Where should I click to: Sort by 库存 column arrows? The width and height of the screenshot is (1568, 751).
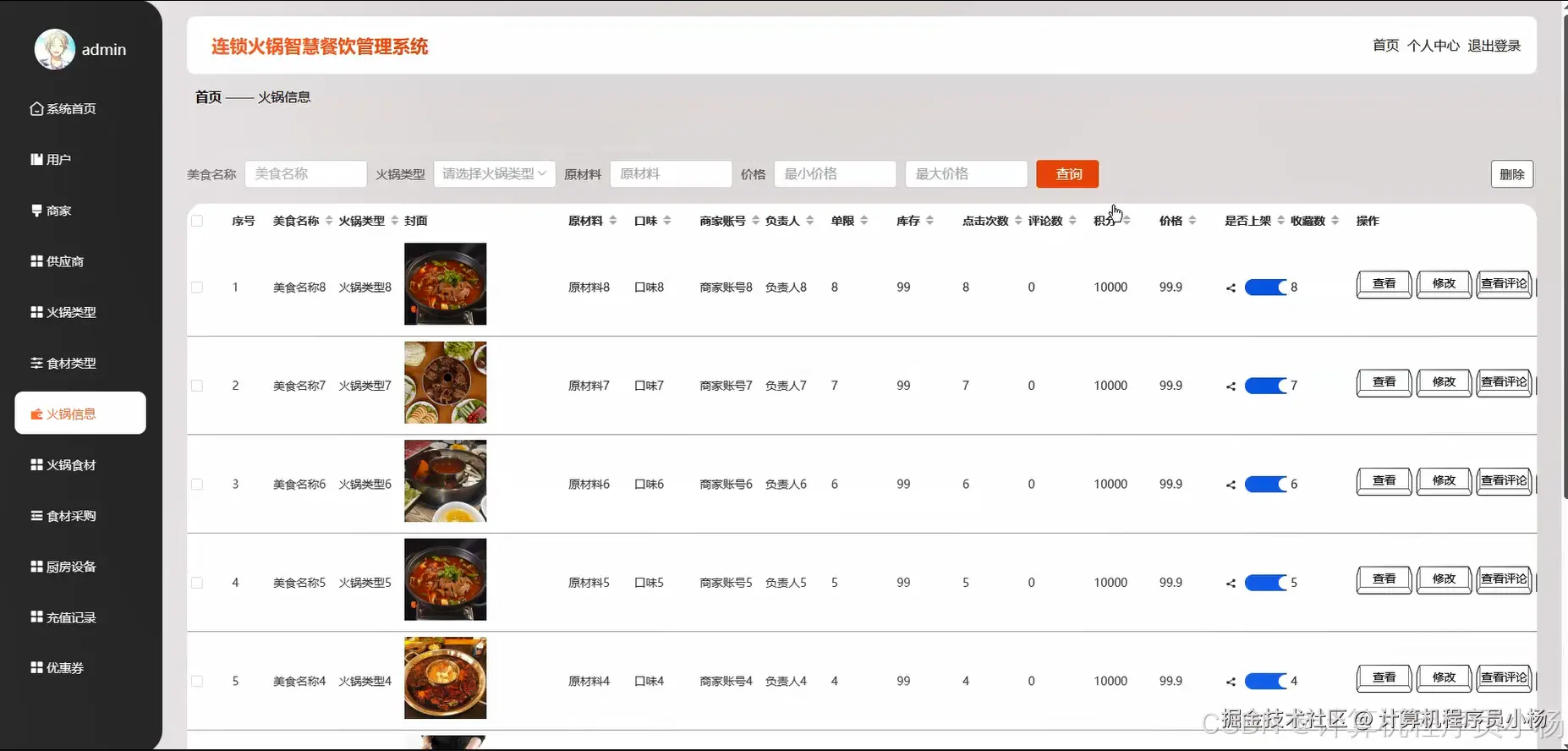point(929,221)
